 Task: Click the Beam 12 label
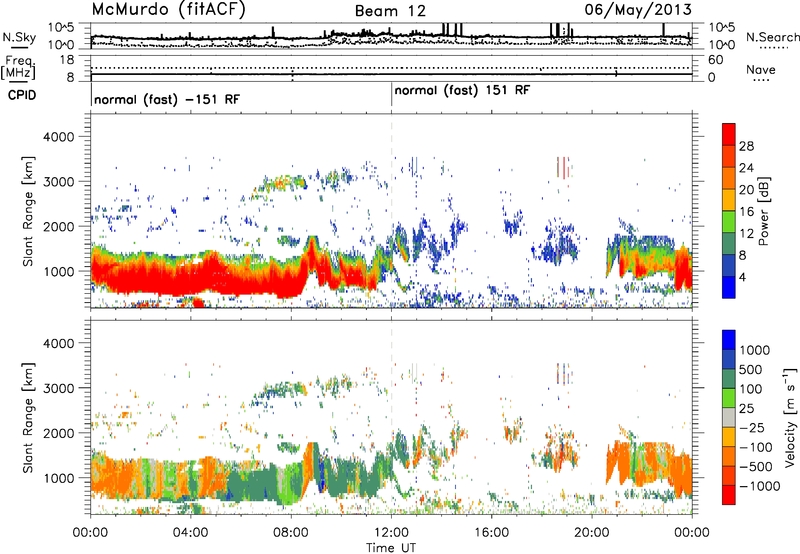click(x=390, y=11)
